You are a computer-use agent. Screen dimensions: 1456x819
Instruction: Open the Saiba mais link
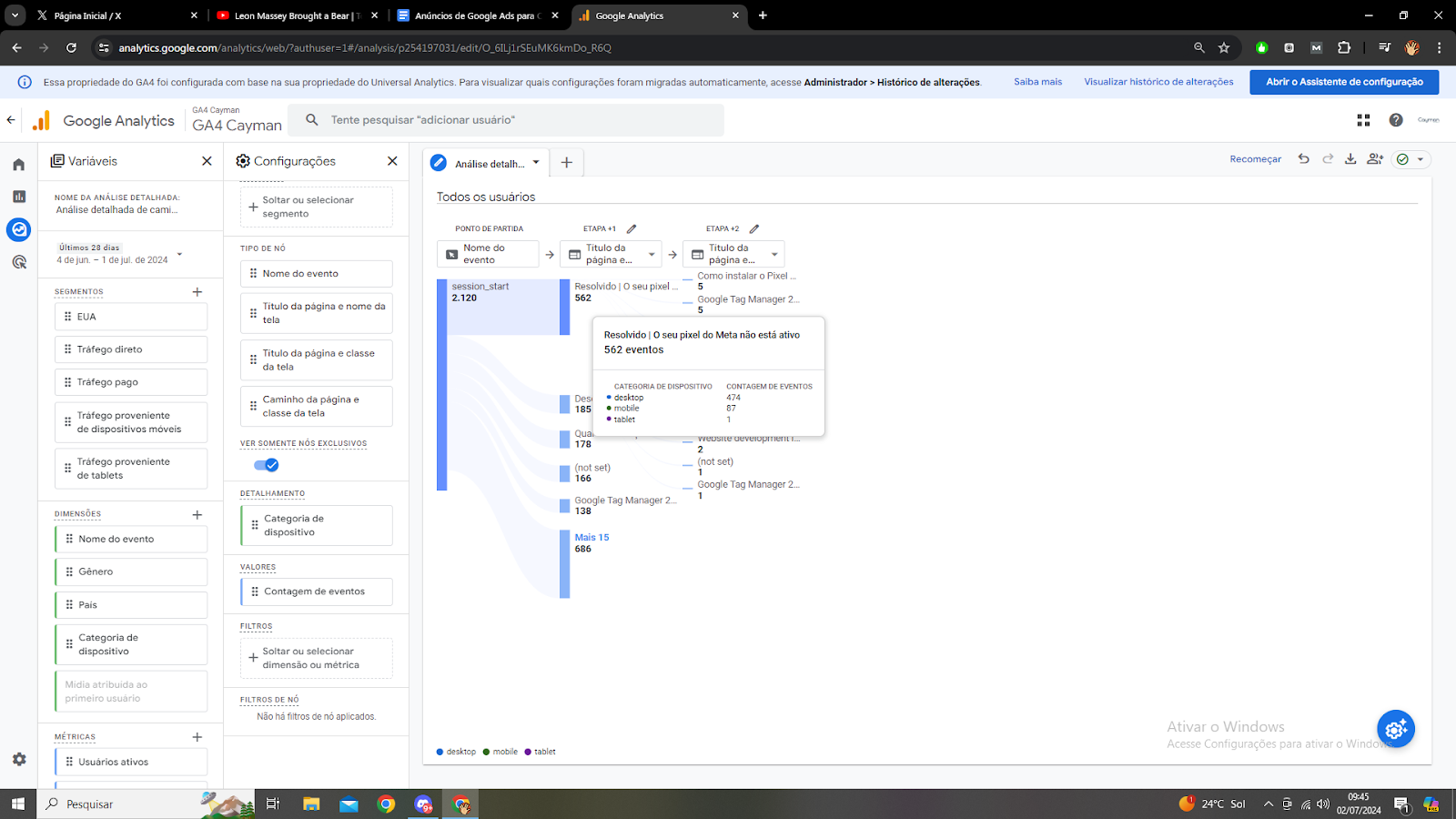1037,82
